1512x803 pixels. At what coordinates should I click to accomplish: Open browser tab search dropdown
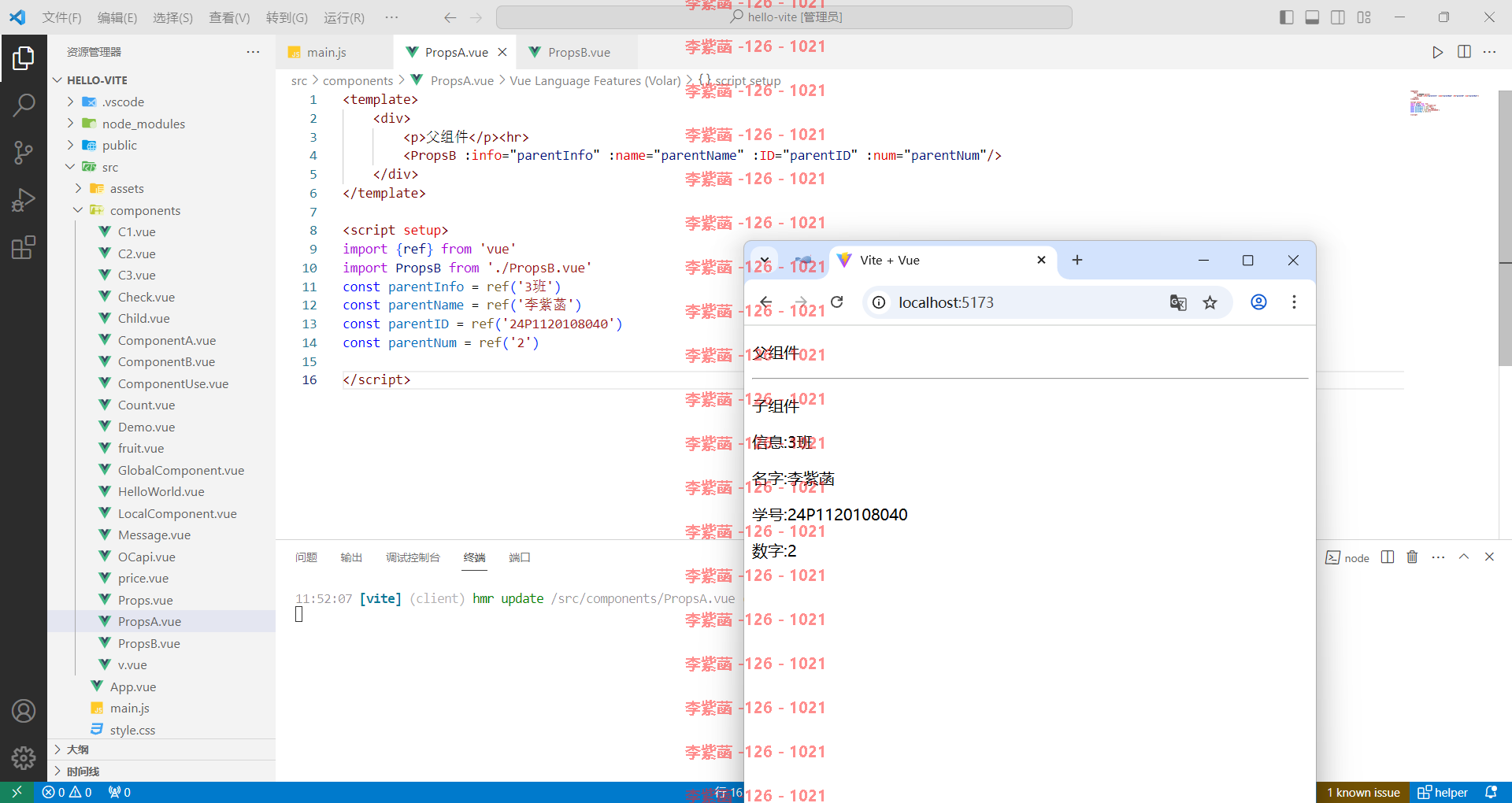point(765,260)
